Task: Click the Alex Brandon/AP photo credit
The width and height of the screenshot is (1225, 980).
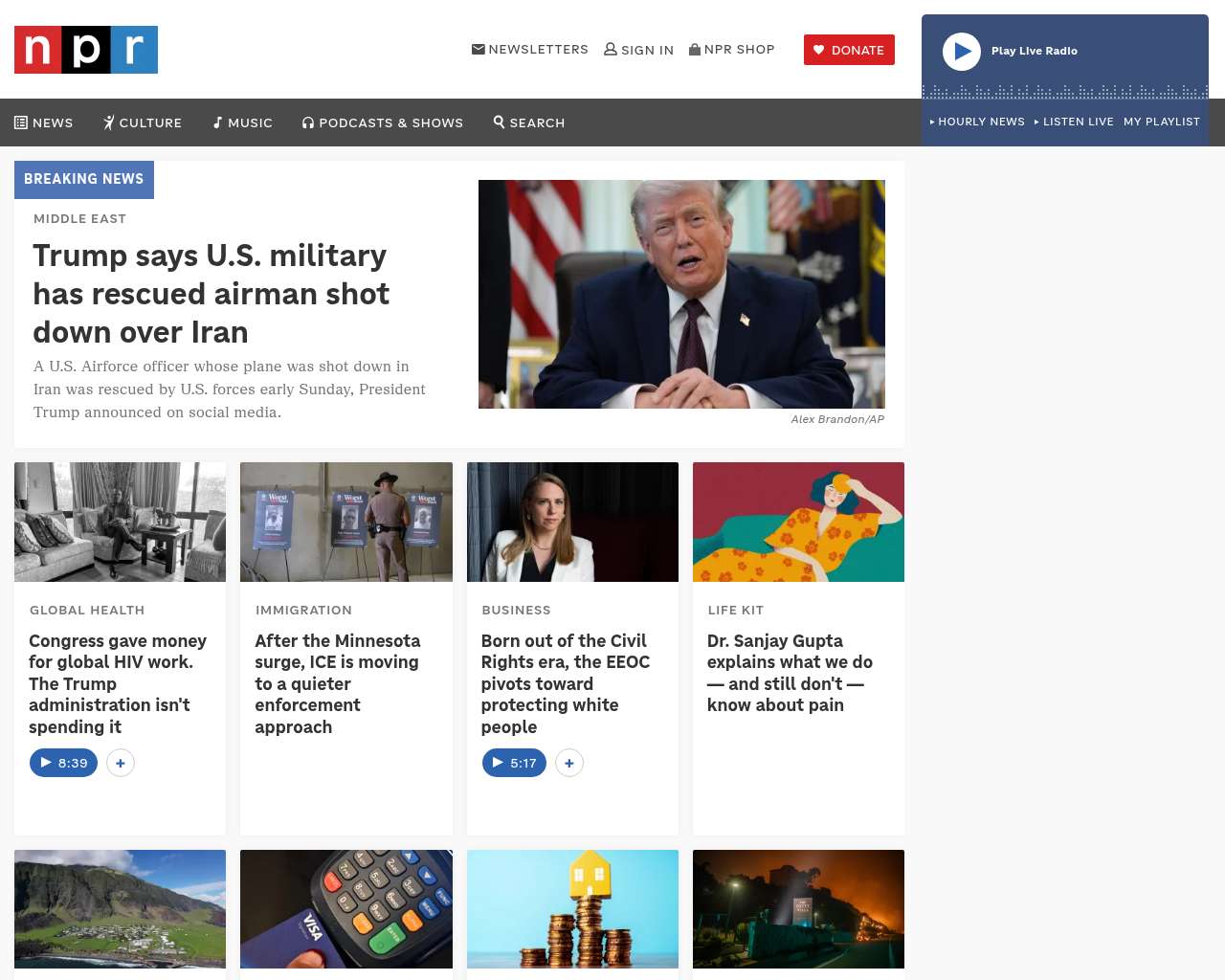Action: [837, 419]
